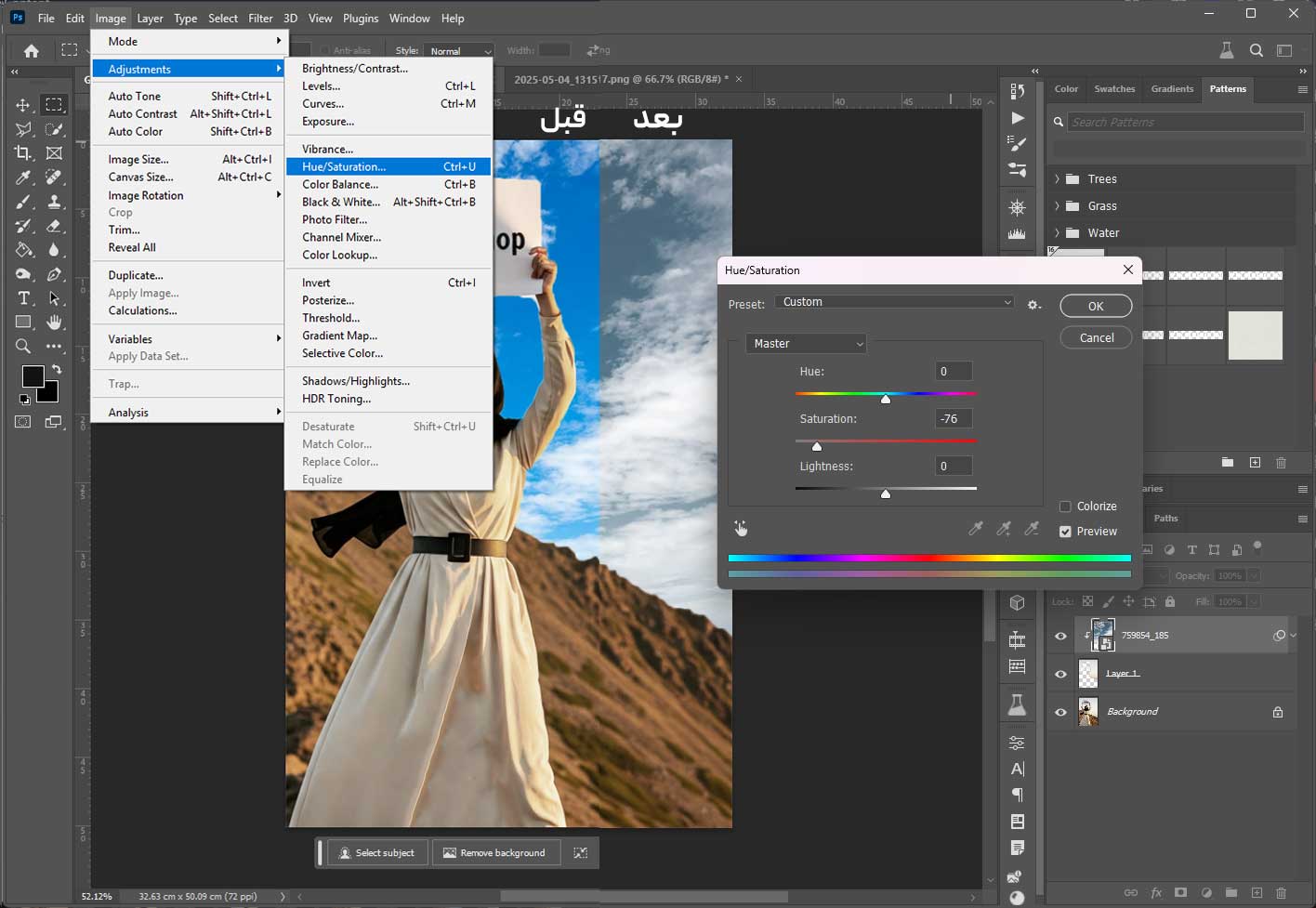Select the Hand tool
1316x908 pixels.
[x=55, y=322]
